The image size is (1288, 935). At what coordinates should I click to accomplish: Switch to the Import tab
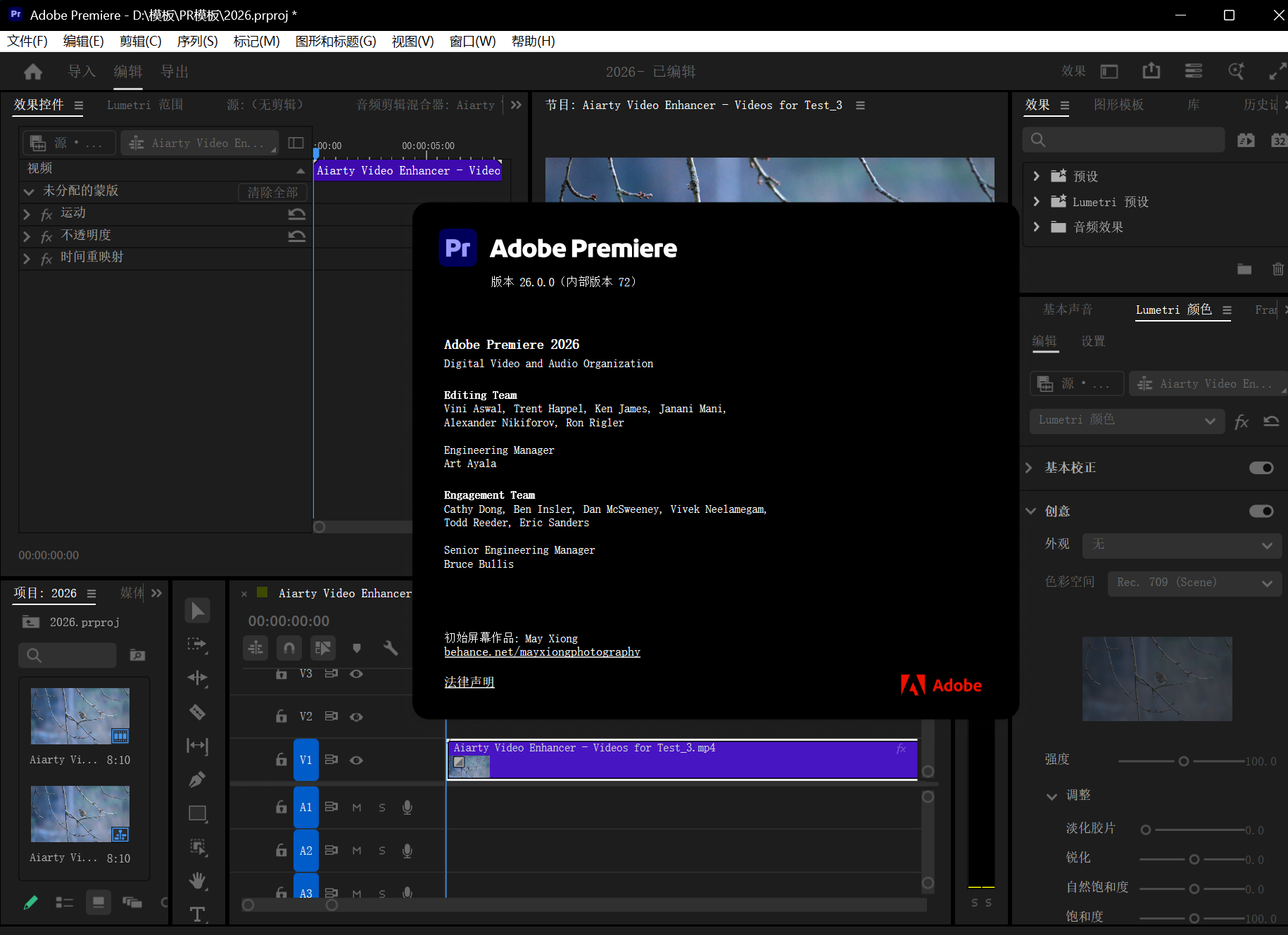(x=81, y=71)
